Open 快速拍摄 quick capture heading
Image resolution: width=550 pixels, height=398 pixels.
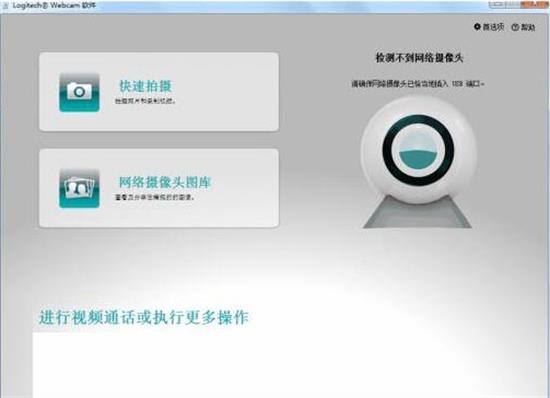(x=145, y=86)
